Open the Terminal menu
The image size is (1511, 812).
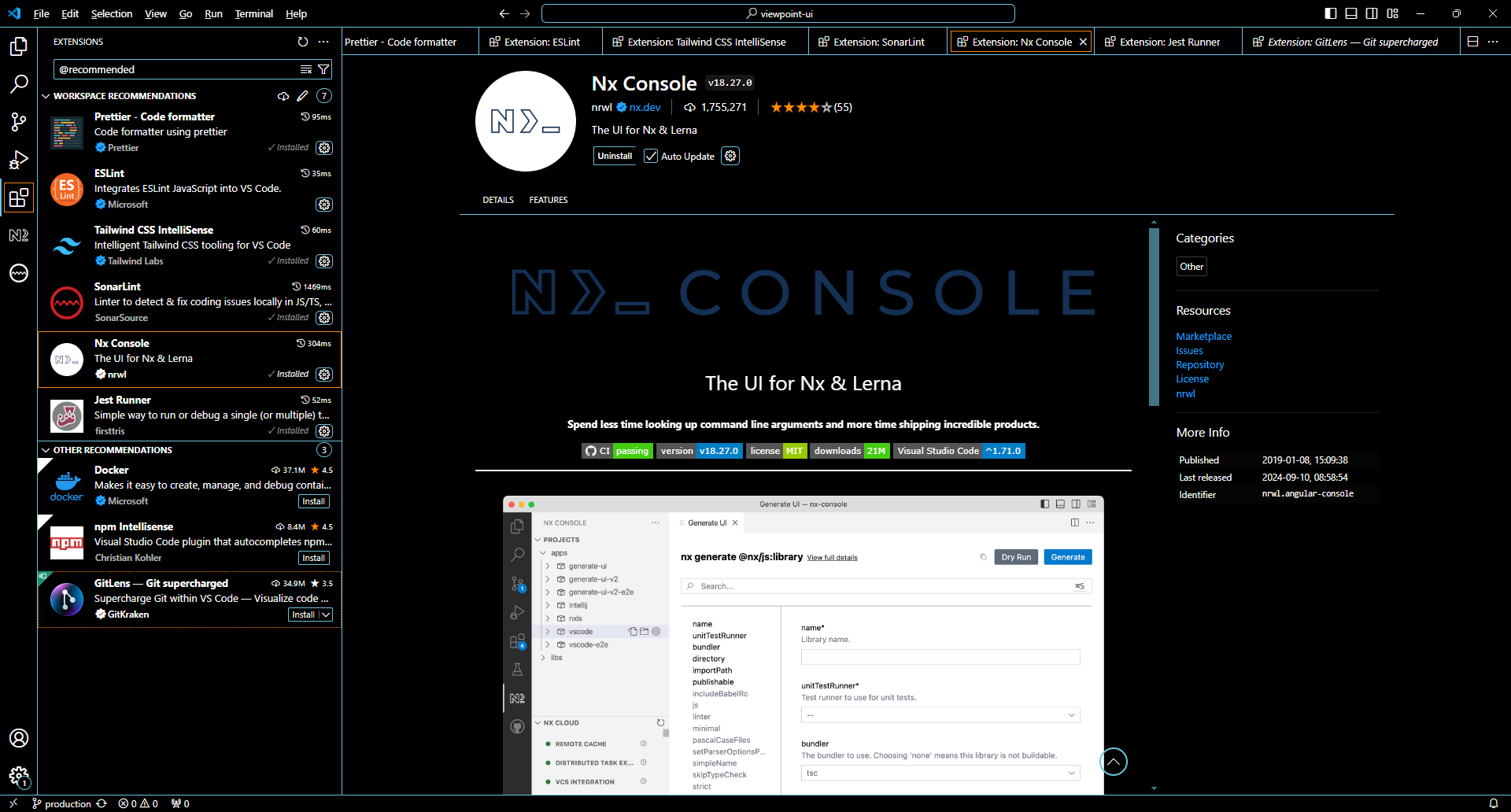coord(253,13)
